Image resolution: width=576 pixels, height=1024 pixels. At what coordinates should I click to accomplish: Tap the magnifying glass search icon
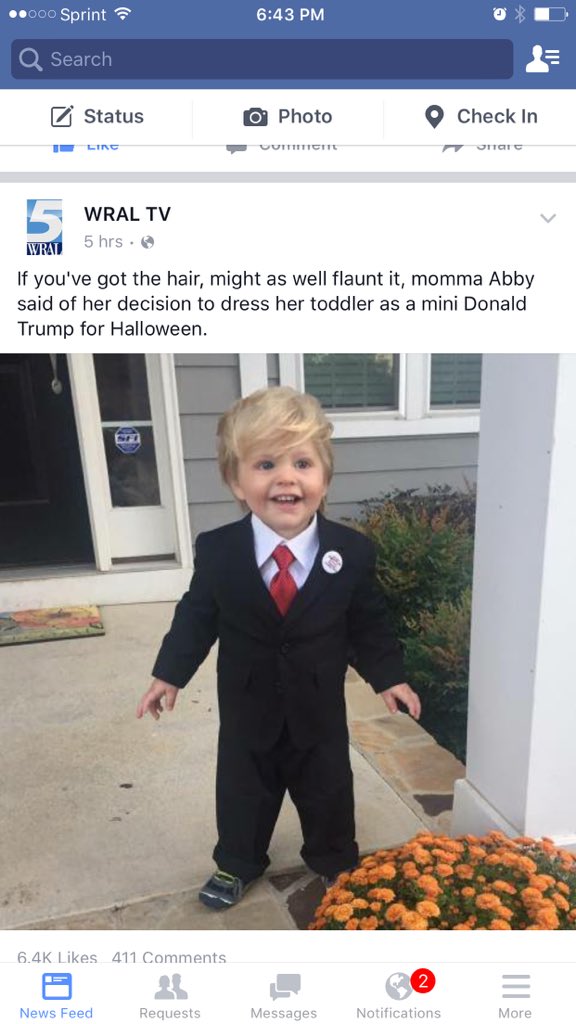coord(30,59)
